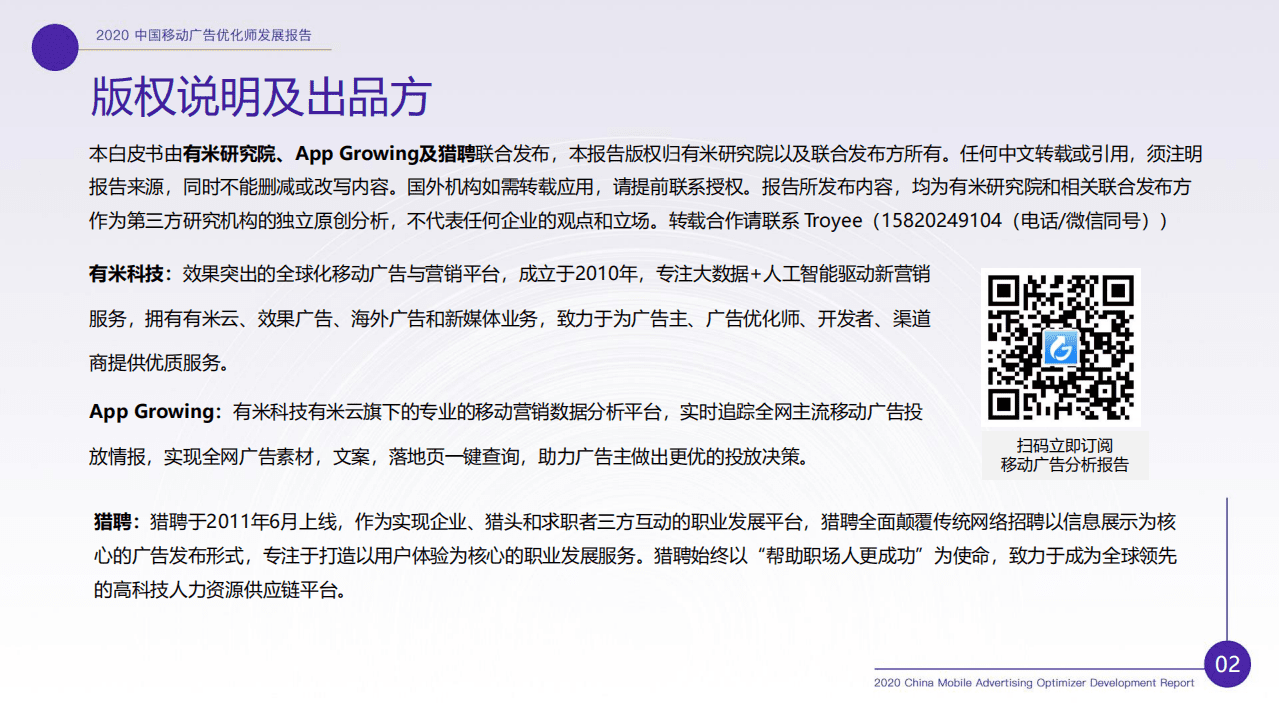Expand the 扫码立即订阅 caption area
The image size is (1279, 719).
click(1064, 445)
